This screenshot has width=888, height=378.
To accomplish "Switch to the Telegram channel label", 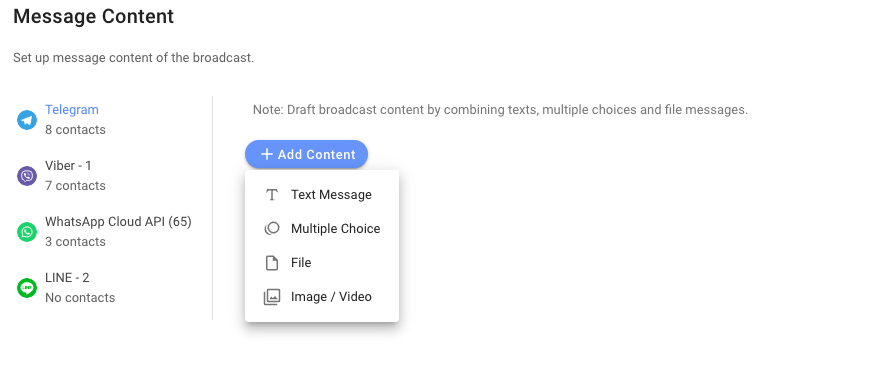I will (x=72, y=110).
